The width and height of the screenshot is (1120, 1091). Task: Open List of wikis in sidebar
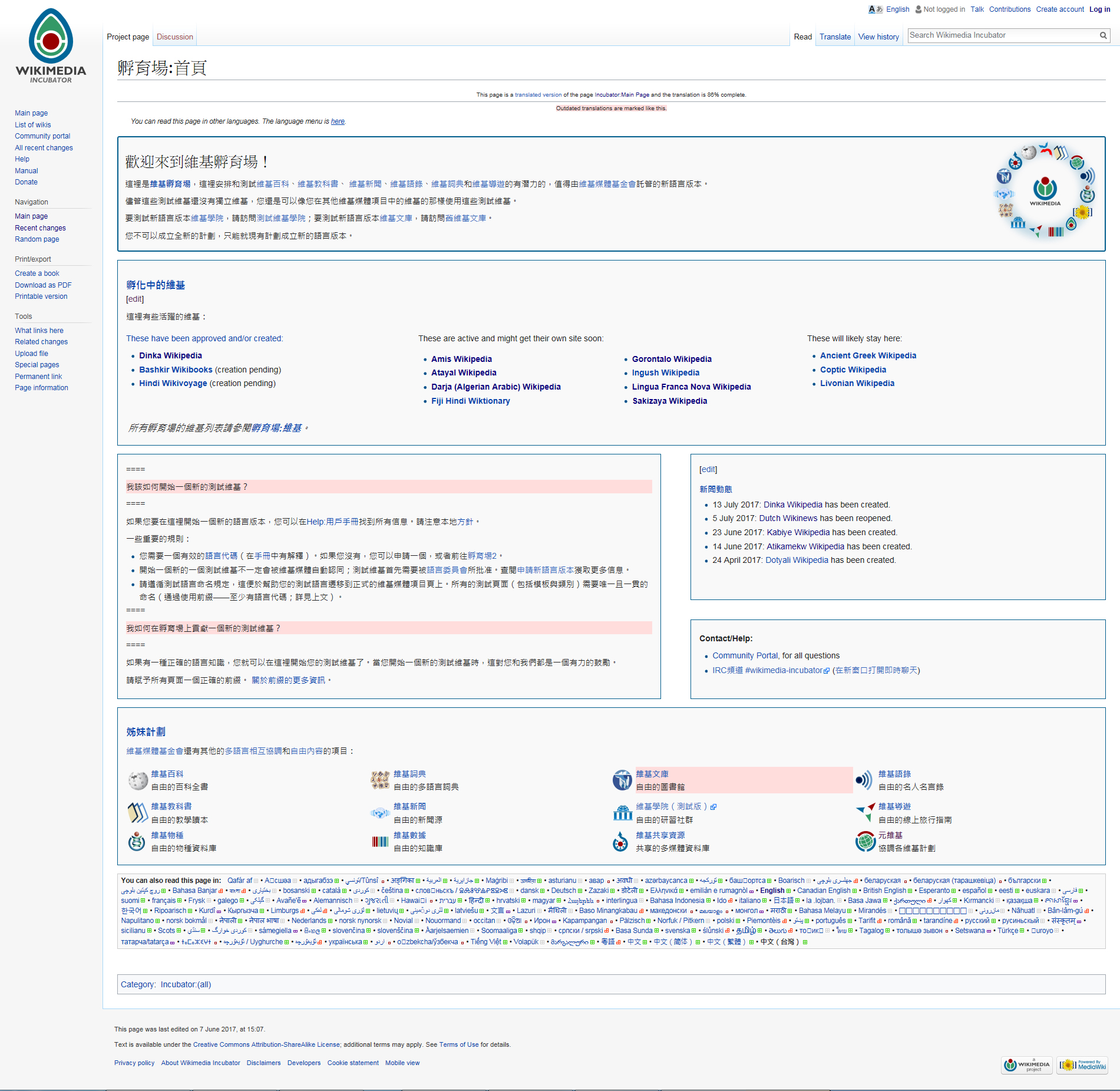(33, 125)
